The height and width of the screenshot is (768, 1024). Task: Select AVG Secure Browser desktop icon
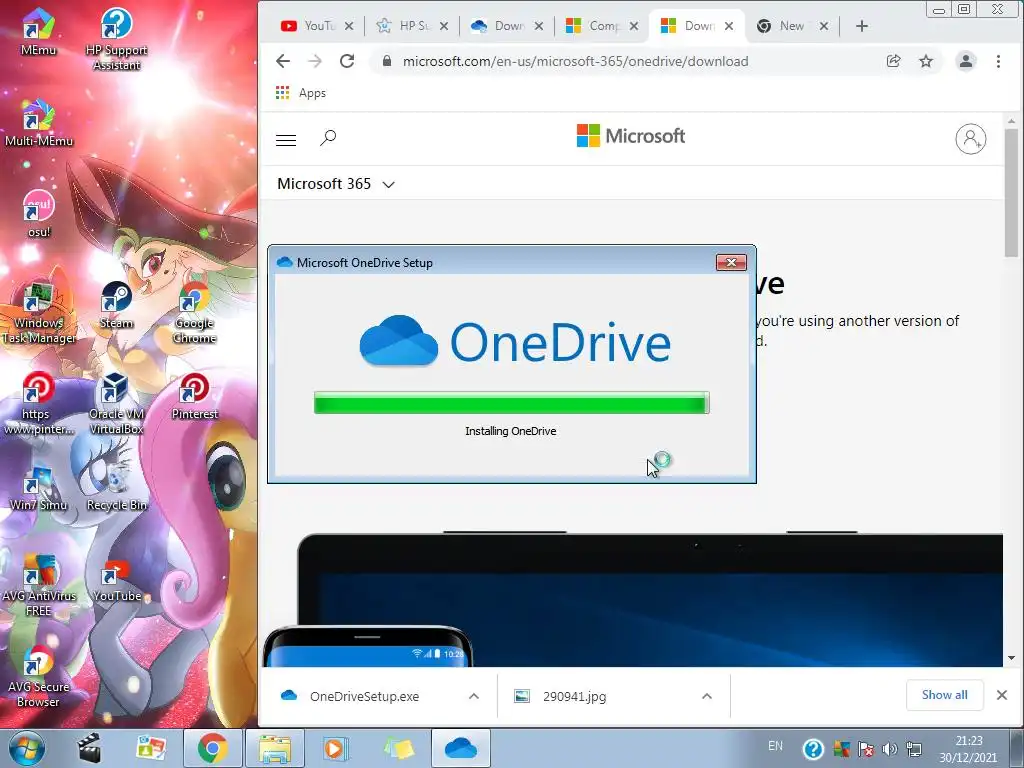pyautogui.click(x=39, y=677)
